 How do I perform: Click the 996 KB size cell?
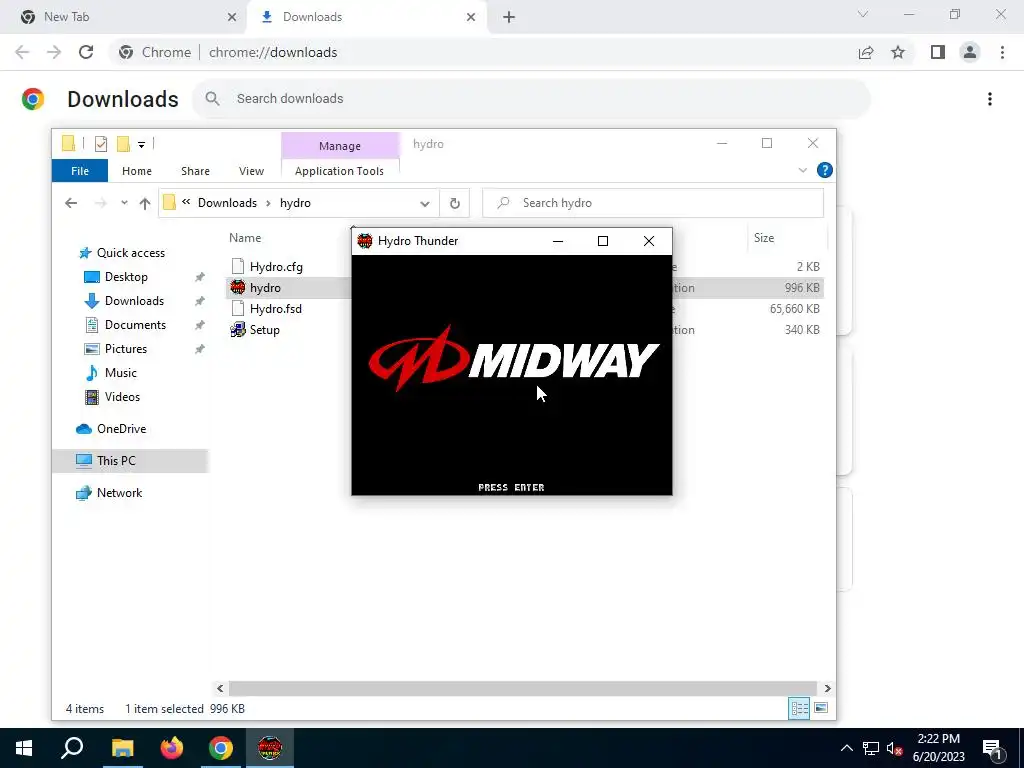click(x=802, y=288)
